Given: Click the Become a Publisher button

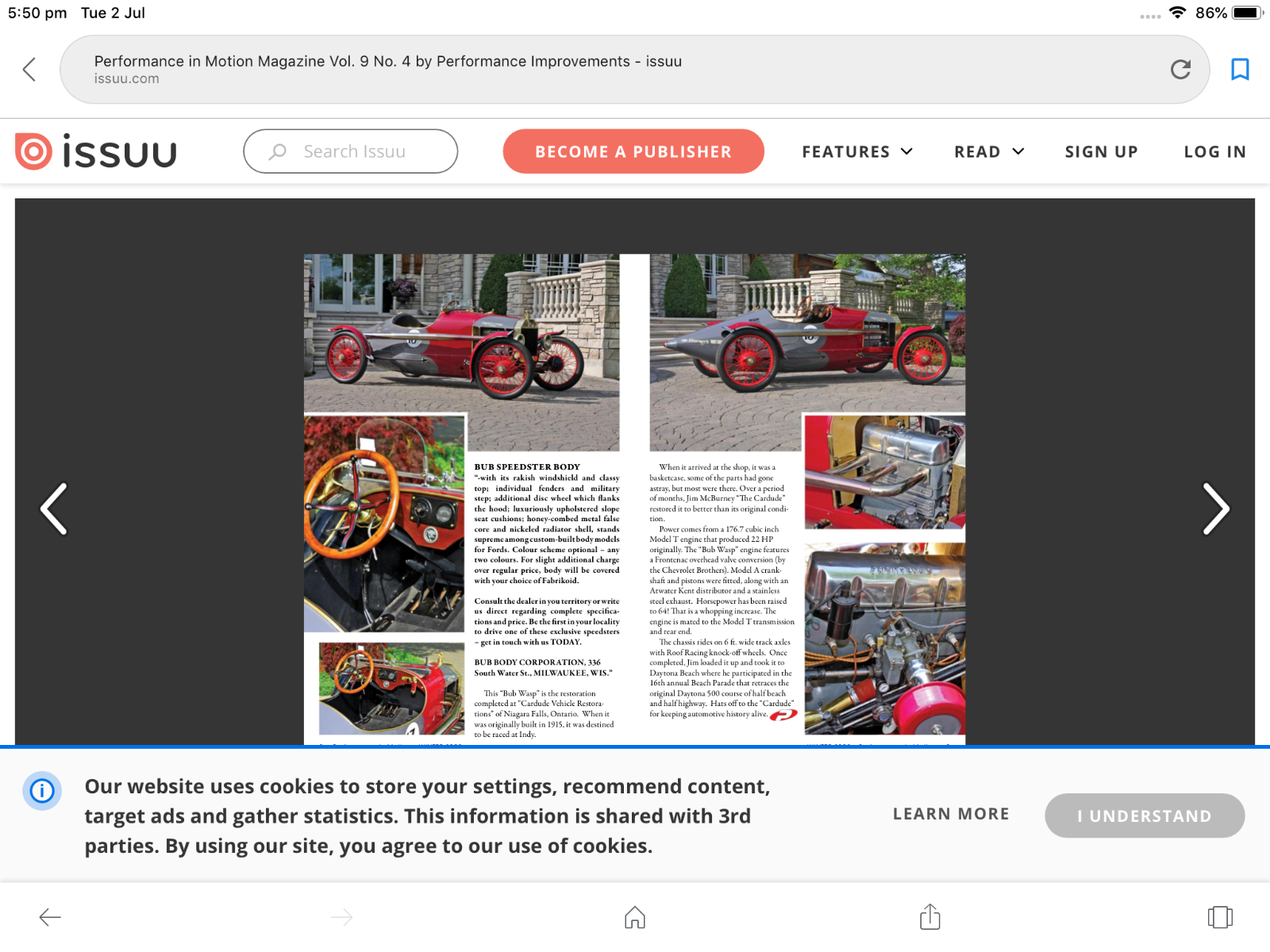Looking at the screenshot, I should click(x=633, y=152).
